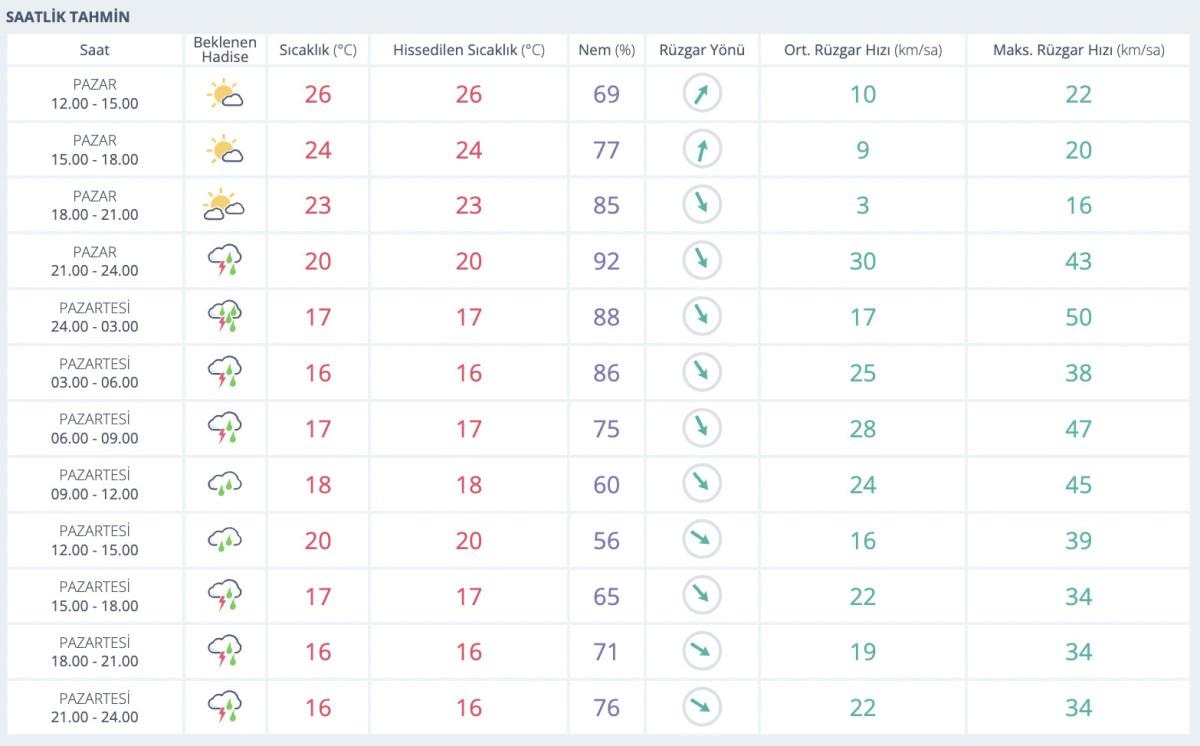Click max wind speed value 50
Viewport: 1200px width, 746px height.
point(1078,317)
